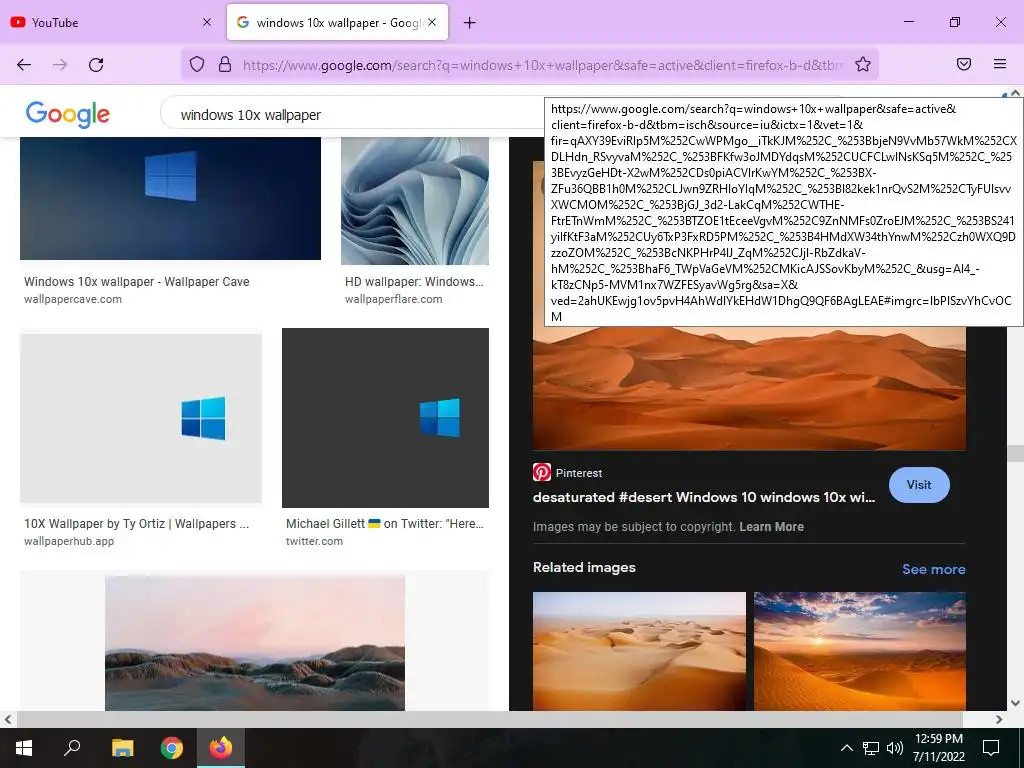
Task: Open Google Chrome from the taskbar
Action: [172, 748]
